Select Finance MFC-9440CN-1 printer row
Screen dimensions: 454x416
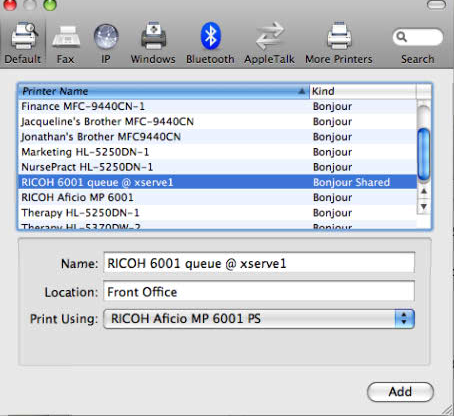[x=217, y=106]
